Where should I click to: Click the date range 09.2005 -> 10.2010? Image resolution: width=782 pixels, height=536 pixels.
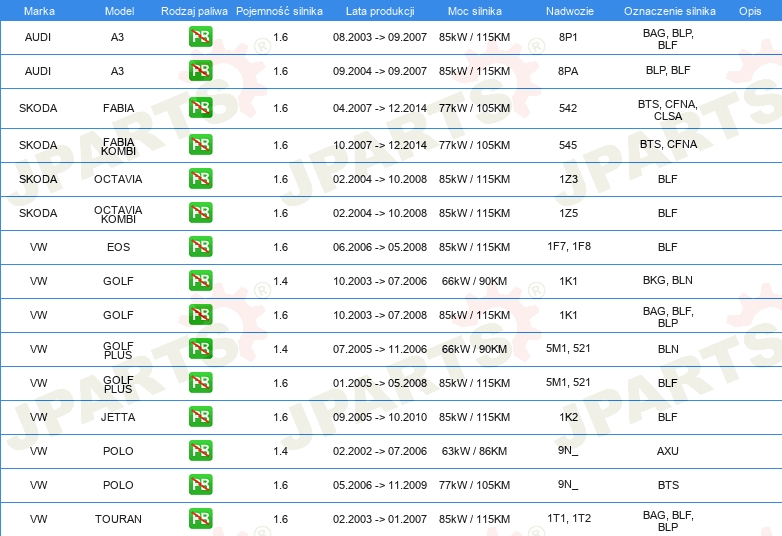point(380,417)
